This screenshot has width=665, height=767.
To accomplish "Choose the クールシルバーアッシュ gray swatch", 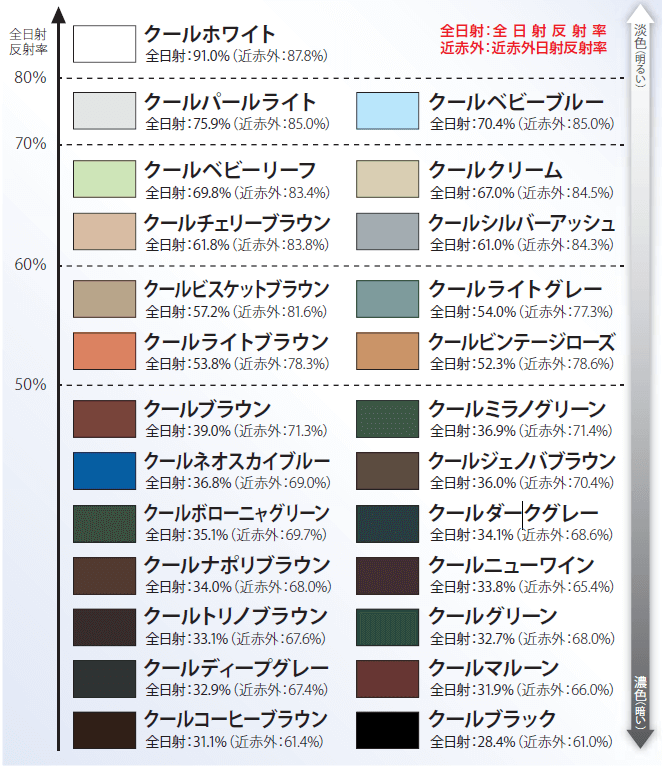I will 387,231.
